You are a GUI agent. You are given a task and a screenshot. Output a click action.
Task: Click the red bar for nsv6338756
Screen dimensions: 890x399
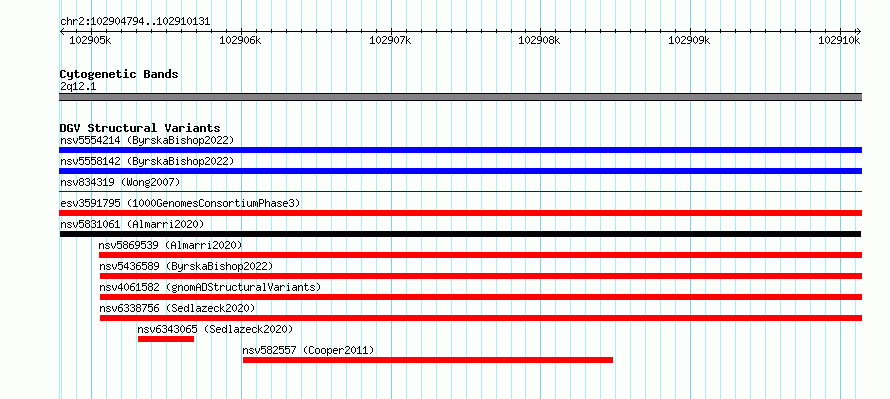point(481,318)
